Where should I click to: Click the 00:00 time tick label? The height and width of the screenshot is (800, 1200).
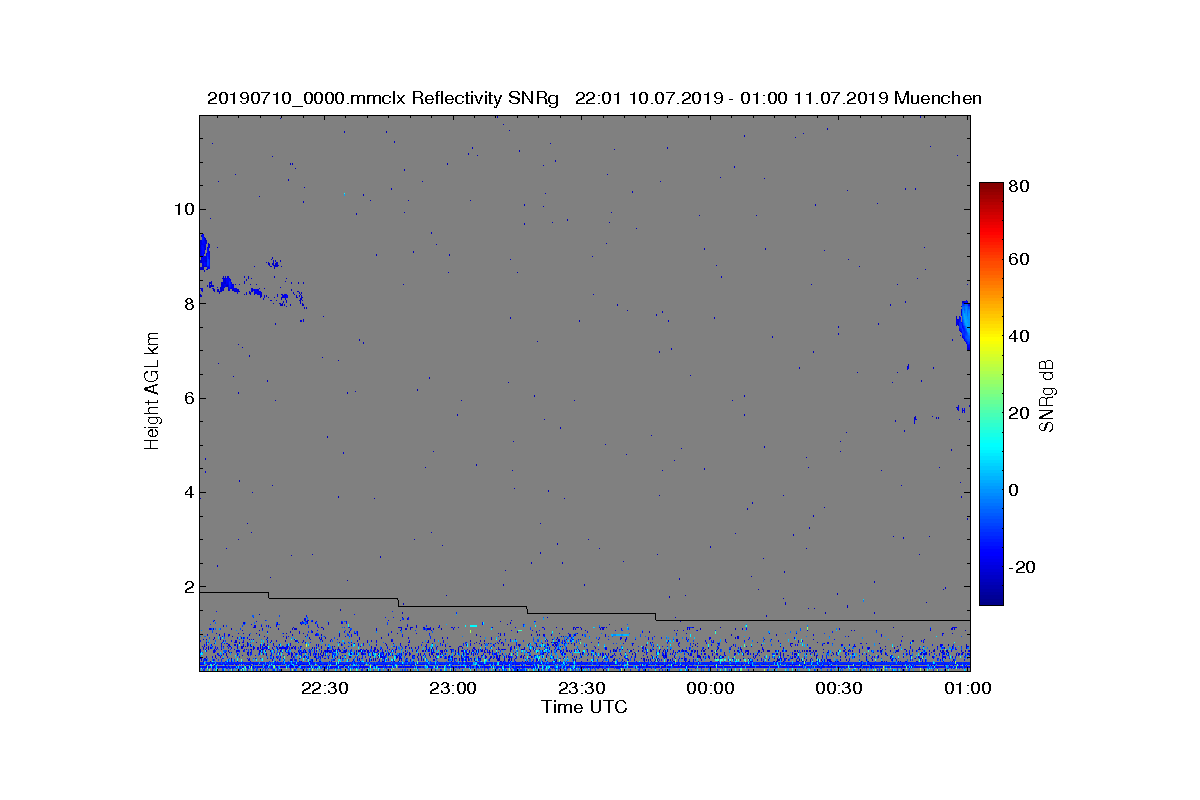pos(710,688)
